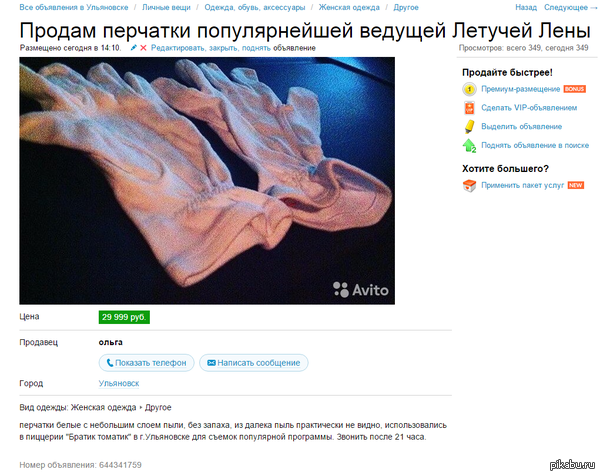Click the 'Написать сообщение' button
Viewport: 600px width, 476px height.
pos(254,363)
